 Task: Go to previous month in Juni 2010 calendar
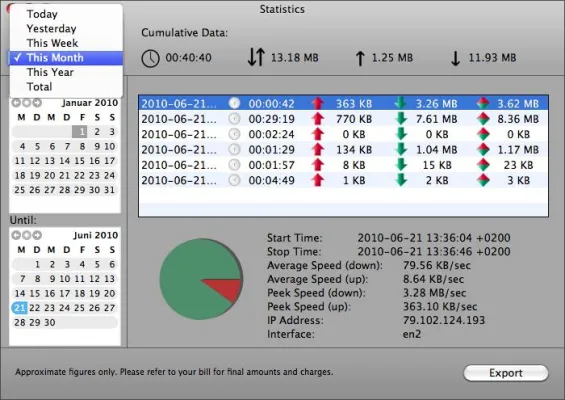click(x=16, y=235)
